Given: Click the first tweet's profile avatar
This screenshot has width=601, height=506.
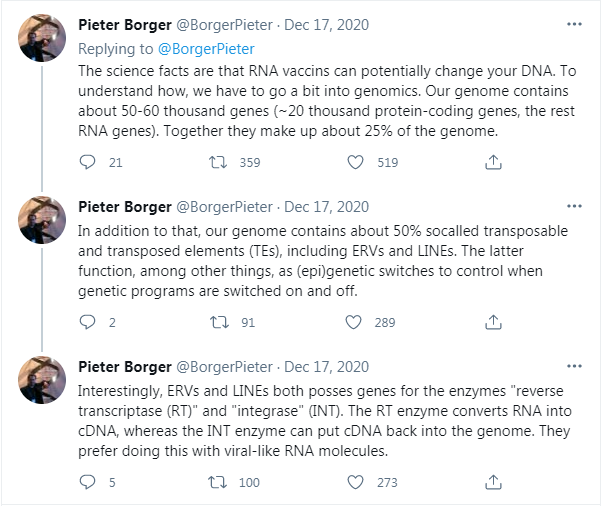Looking at the screenshot, I should pos(42,39).
